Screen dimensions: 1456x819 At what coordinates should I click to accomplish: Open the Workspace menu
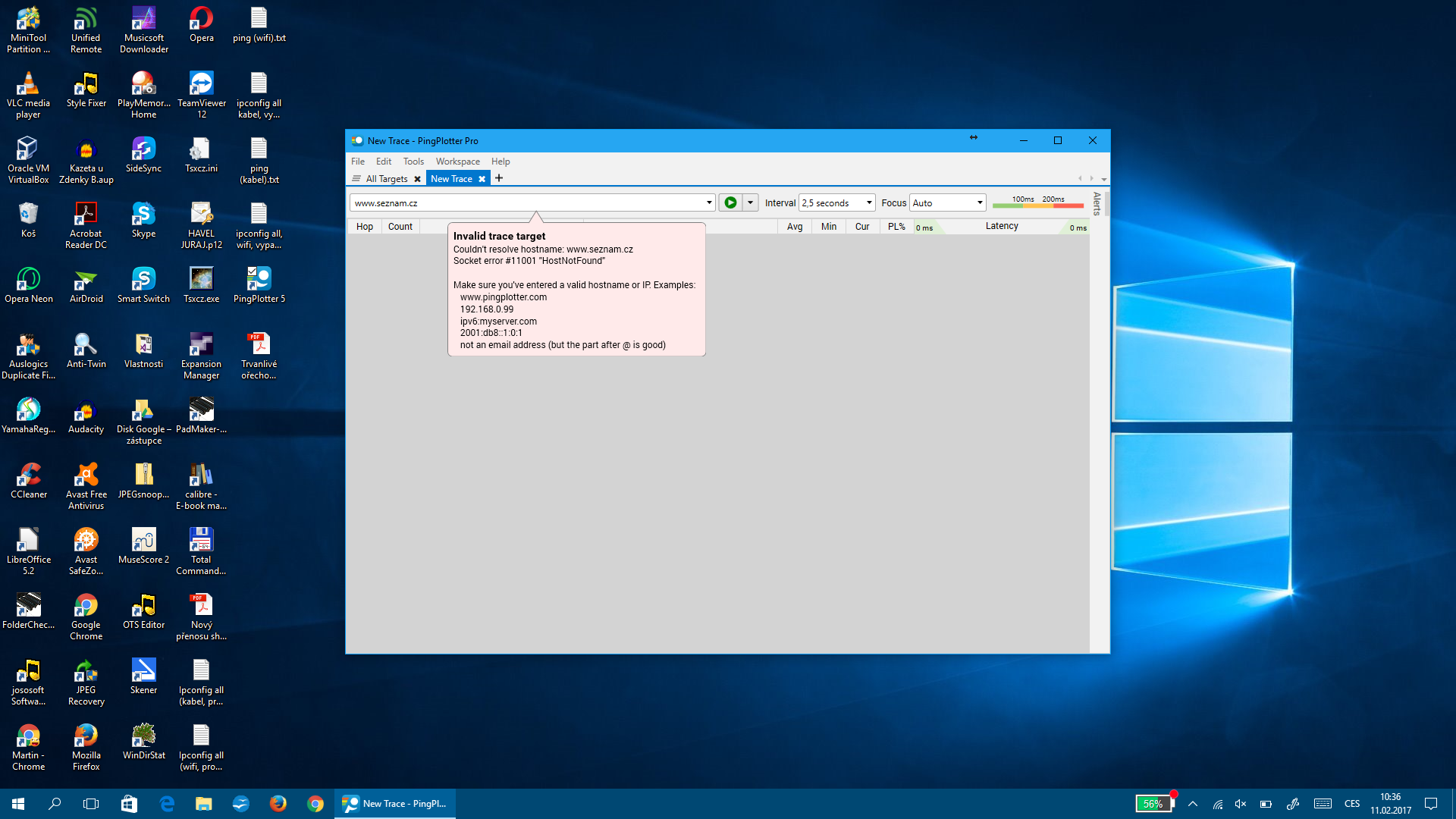[x=457, y=162]
